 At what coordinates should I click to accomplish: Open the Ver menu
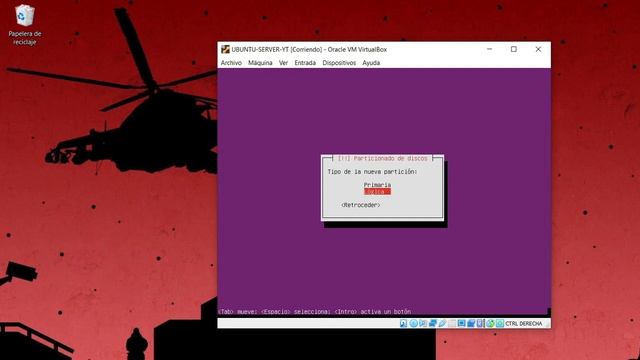click(x=283, y=63)
